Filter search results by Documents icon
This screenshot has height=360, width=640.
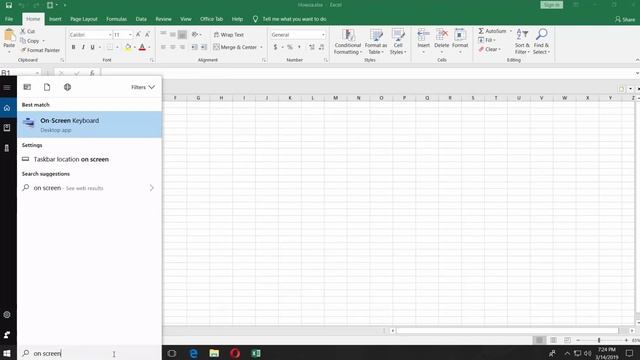(47, 87)
